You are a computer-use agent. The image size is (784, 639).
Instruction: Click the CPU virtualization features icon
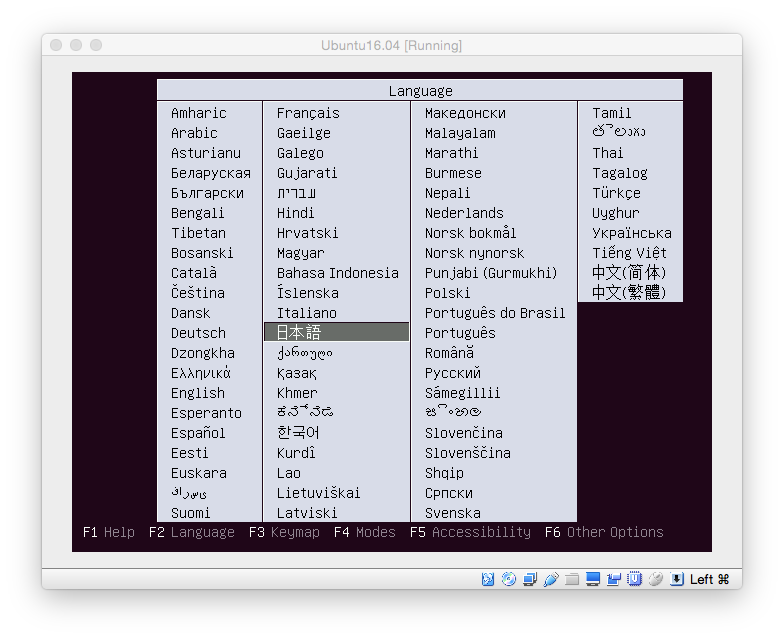[634, 579]
